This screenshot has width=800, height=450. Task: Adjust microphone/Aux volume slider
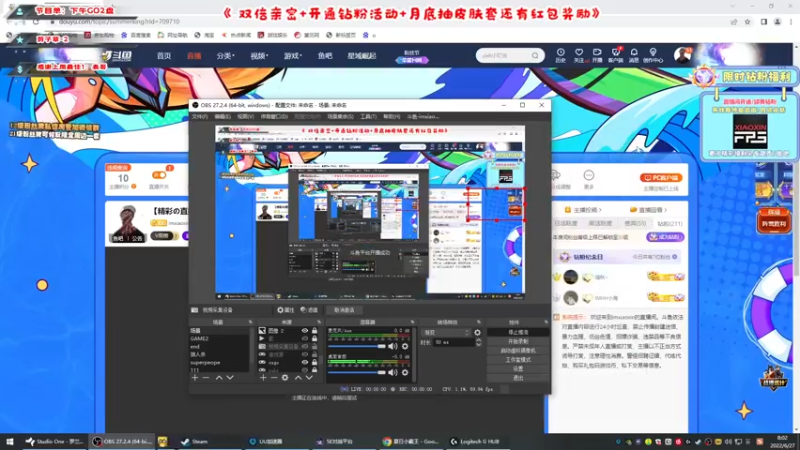point(357,346)
